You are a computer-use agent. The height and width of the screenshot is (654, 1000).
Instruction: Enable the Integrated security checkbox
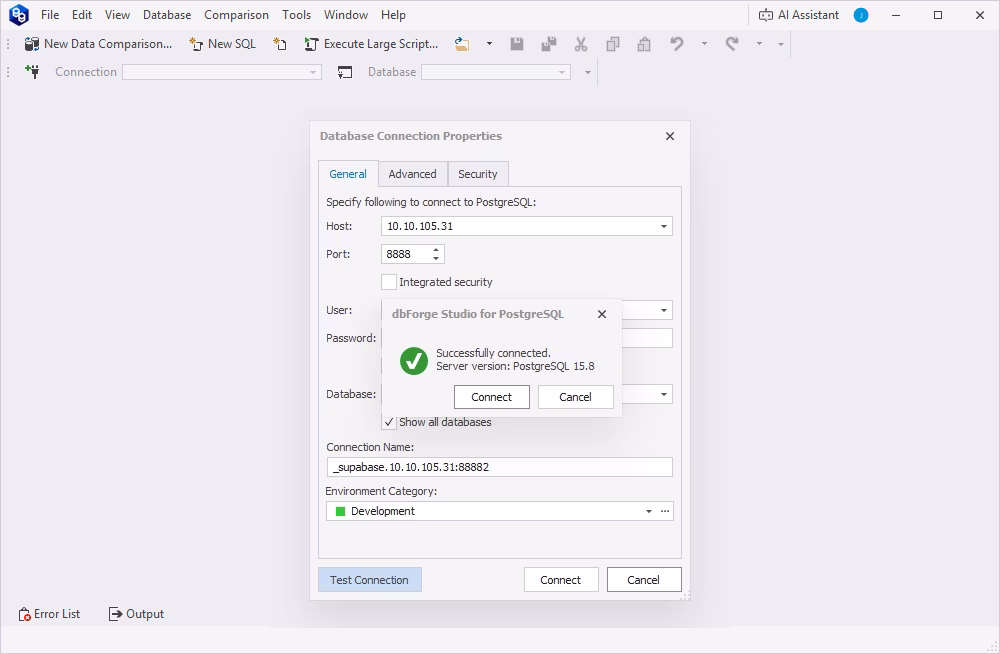[x=389, y=282]
